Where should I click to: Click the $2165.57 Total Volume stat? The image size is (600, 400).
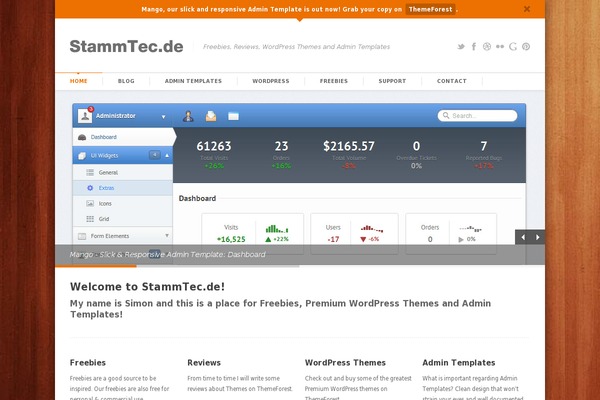tap(349, 155)
